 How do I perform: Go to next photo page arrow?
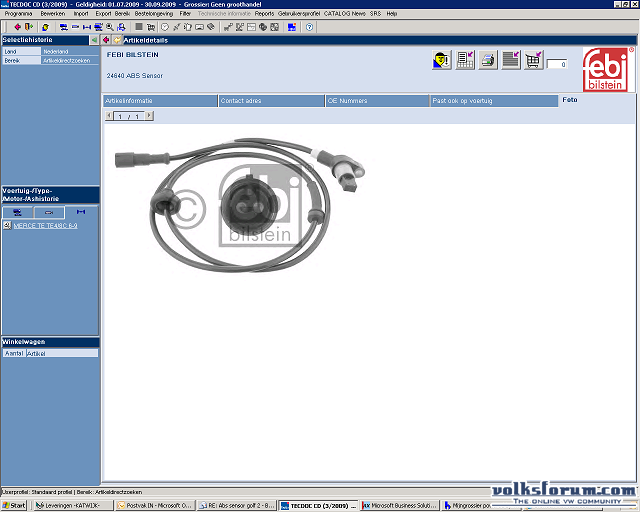click(149, 116)
